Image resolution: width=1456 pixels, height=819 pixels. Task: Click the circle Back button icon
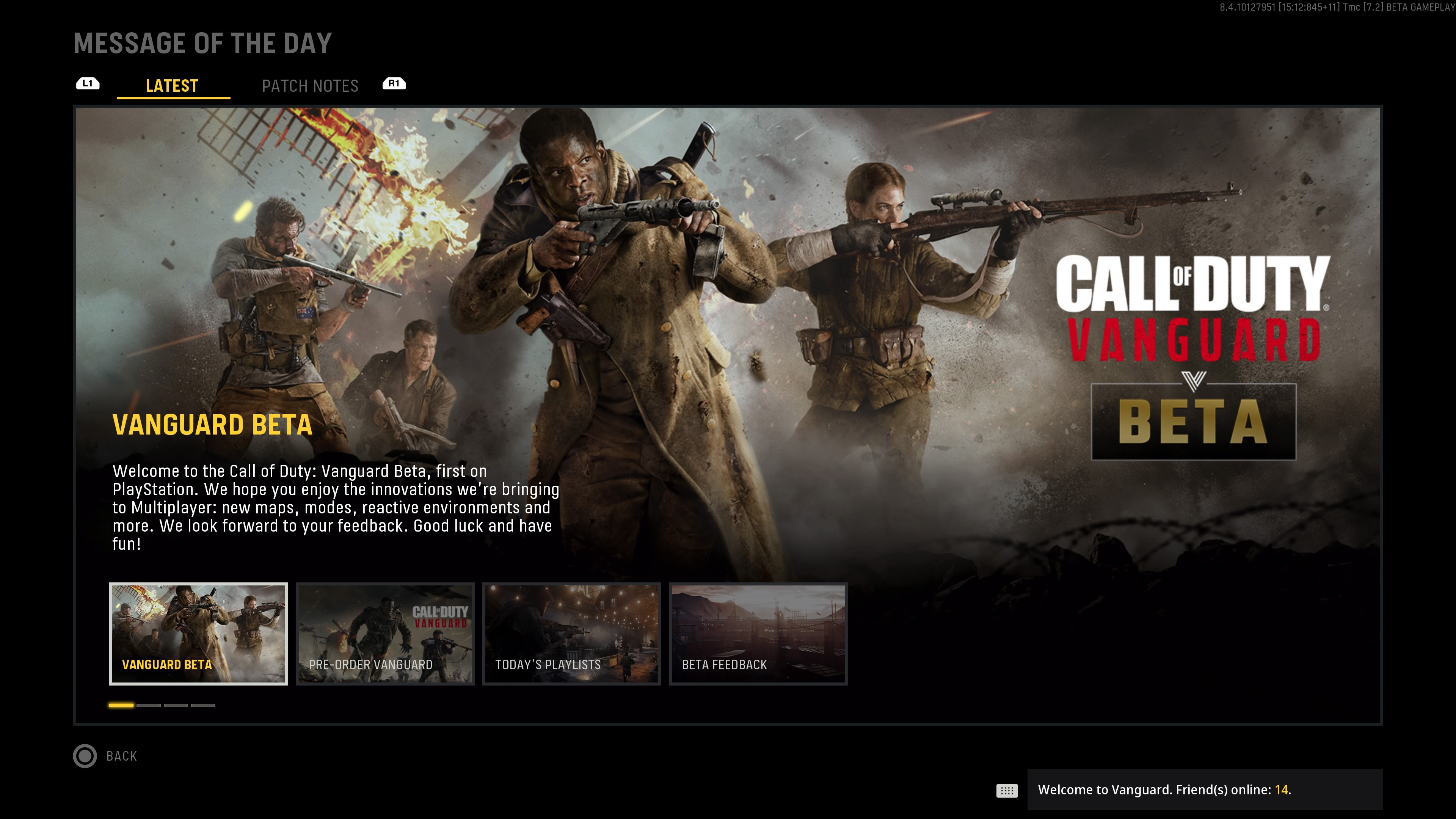coord(85,756)
